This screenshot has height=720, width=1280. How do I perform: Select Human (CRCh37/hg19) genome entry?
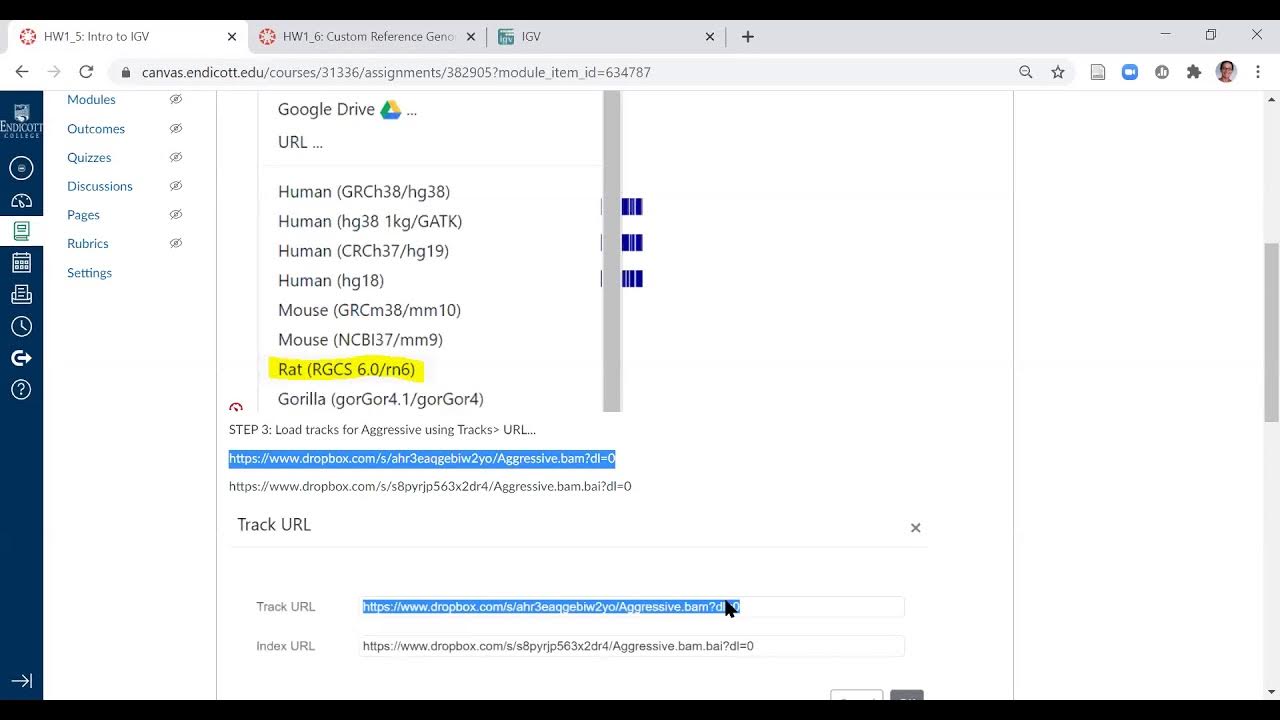tap(363, 250)
